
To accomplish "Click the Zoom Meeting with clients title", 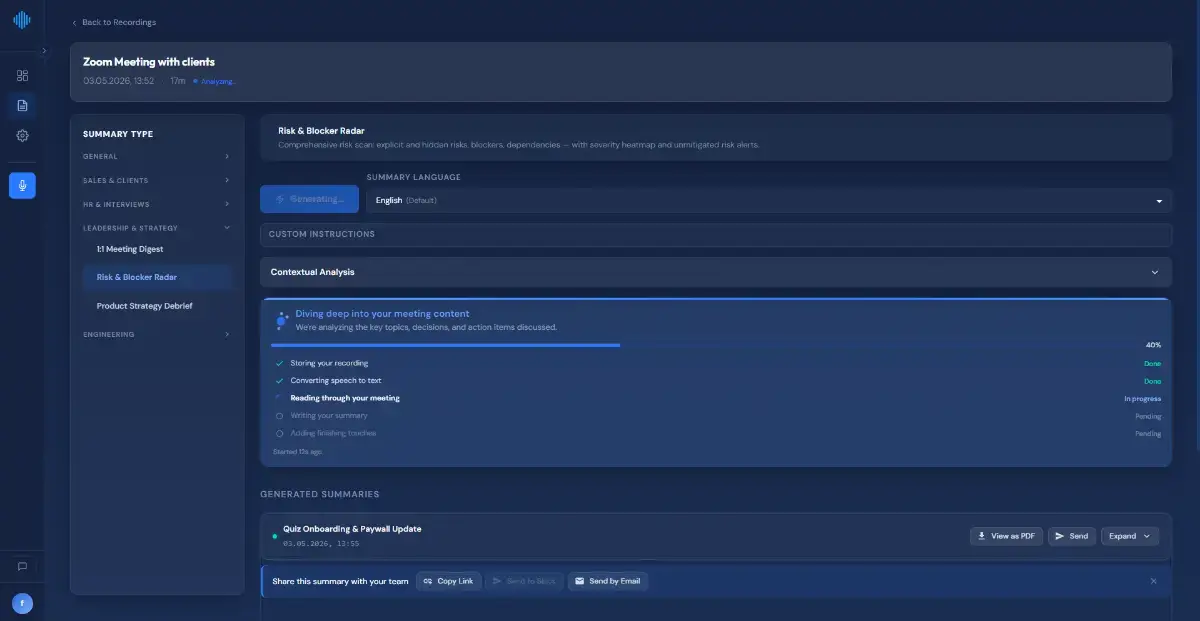I will point(149,62).
